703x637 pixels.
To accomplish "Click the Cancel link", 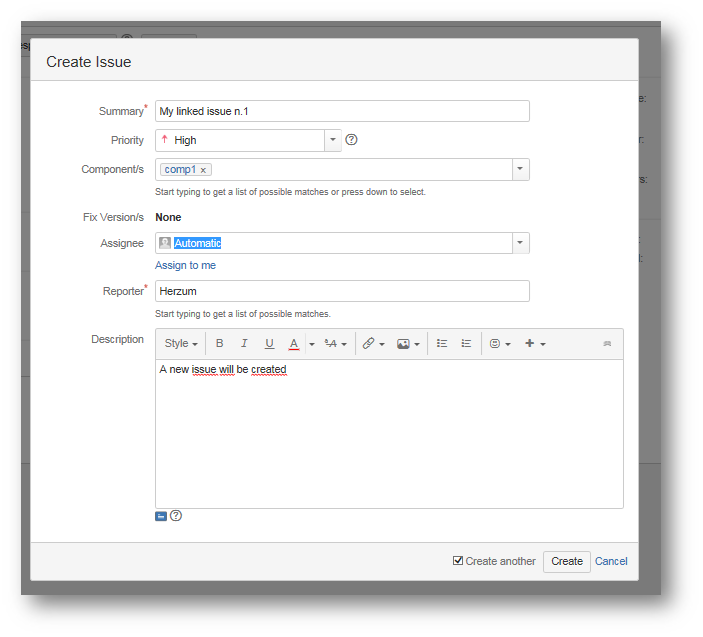I will click(x=611, y=561).
